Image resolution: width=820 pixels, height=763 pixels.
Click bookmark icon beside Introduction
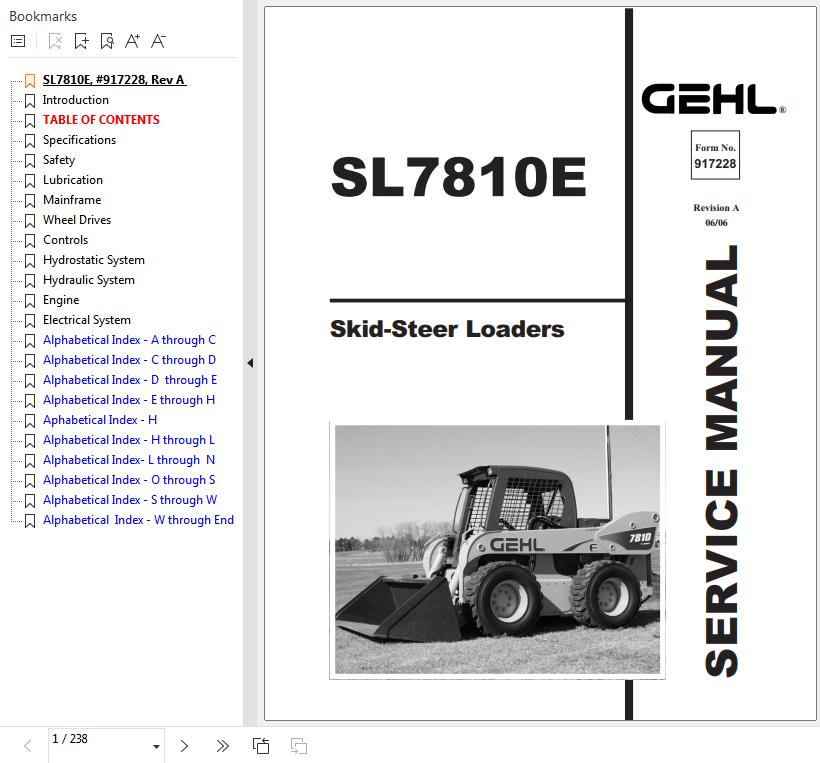(x=30, y=100)
